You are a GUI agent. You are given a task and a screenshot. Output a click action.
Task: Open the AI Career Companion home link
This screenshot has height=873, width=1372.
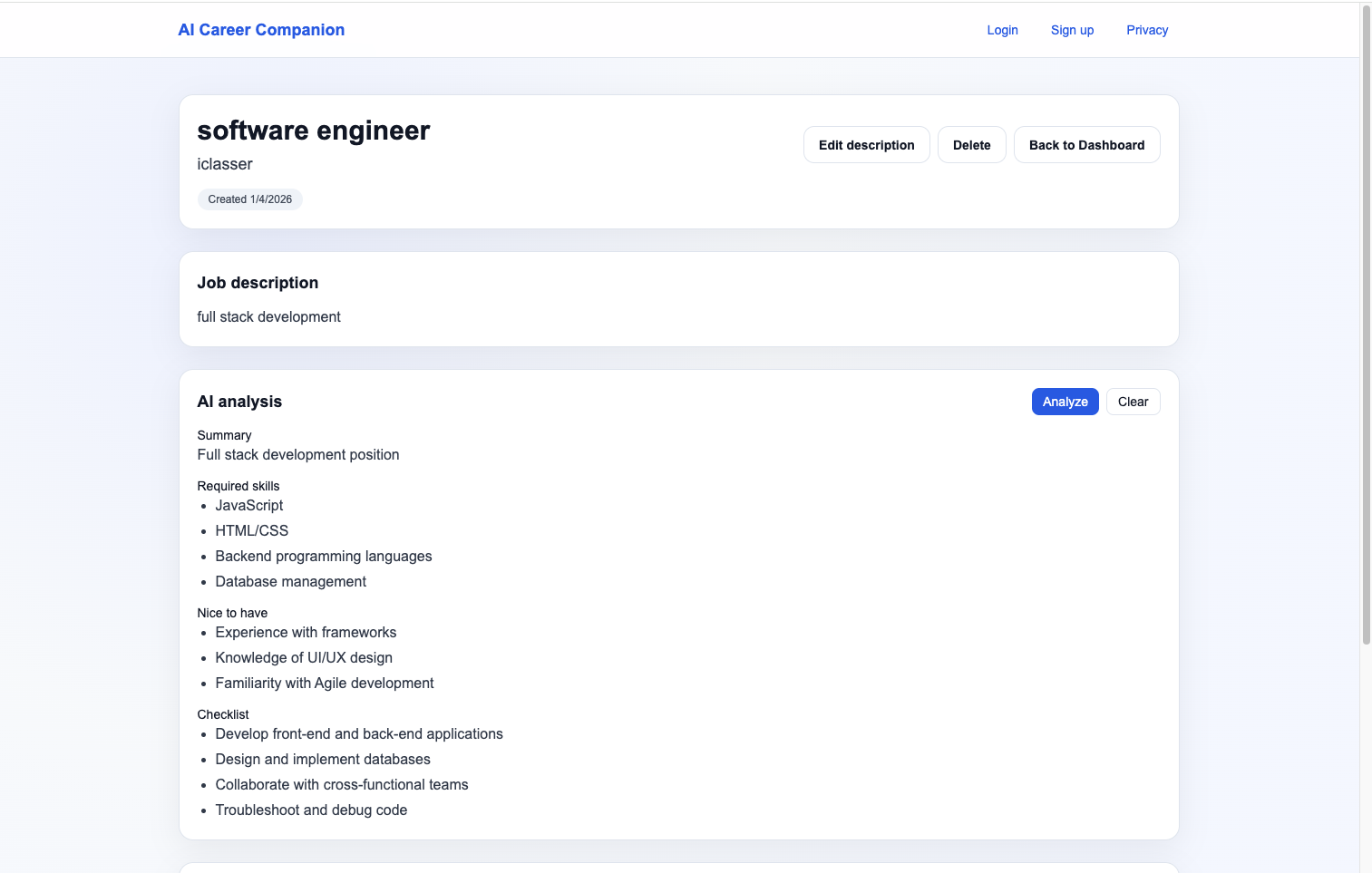tap(261, 29)
